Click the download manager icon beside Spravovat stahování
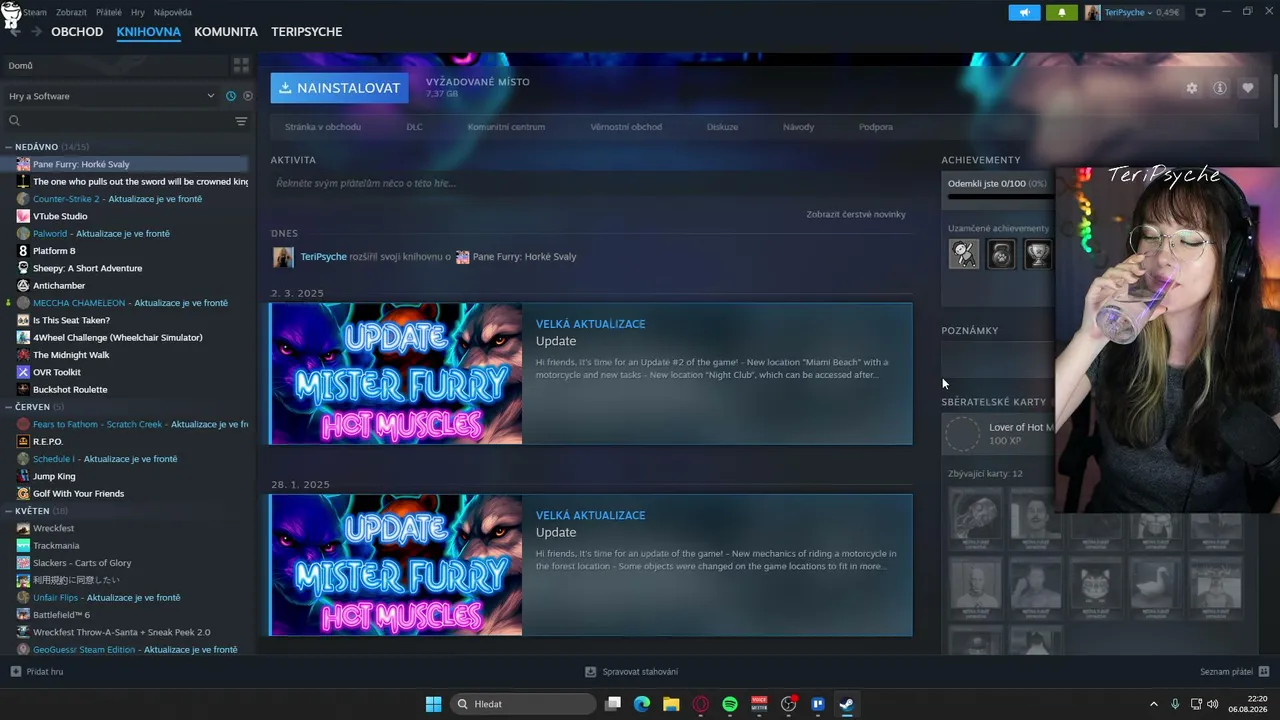This screenshot has height=720, width=1280. coord(590,672)
